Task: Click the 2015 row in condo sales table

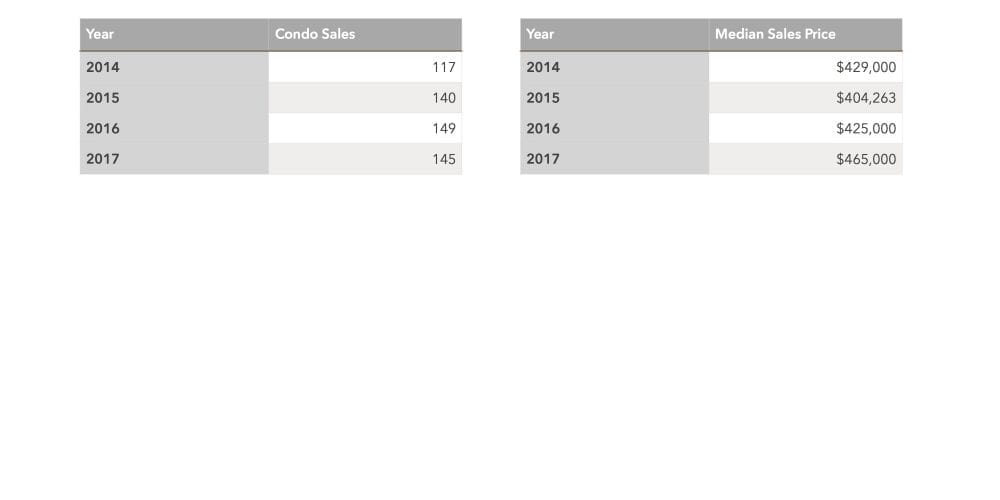Action: click(x=270, y=98)
